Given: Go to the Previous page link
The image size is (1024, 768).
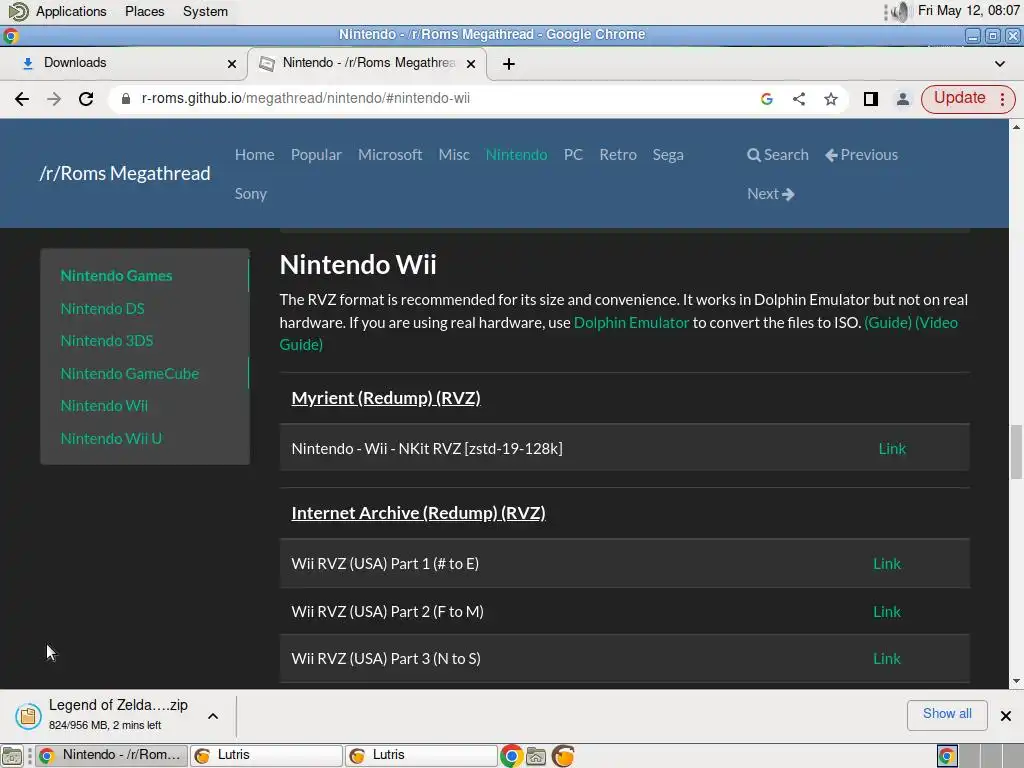Looking at the screenshot, I should [861, 155].
